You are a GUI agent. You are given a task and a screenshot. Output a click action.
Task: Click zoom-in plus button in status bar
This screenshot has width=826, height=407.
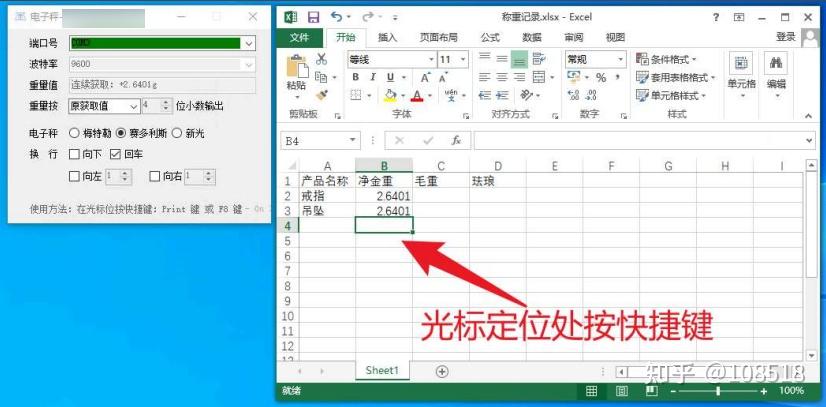tap(764, 391)
